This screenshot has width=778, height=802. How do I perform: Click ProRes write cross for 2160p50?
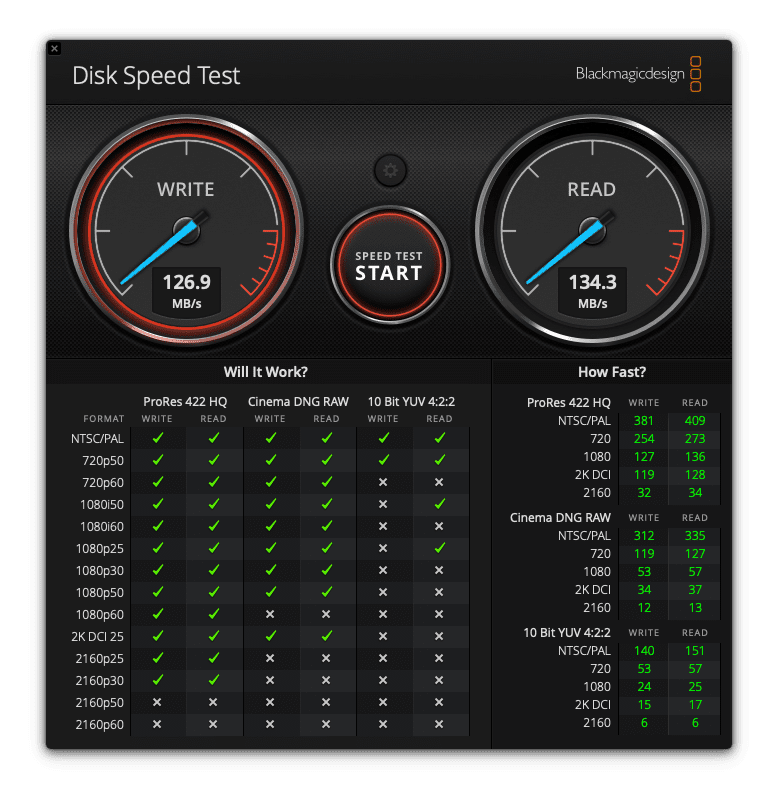pos(157,702)
